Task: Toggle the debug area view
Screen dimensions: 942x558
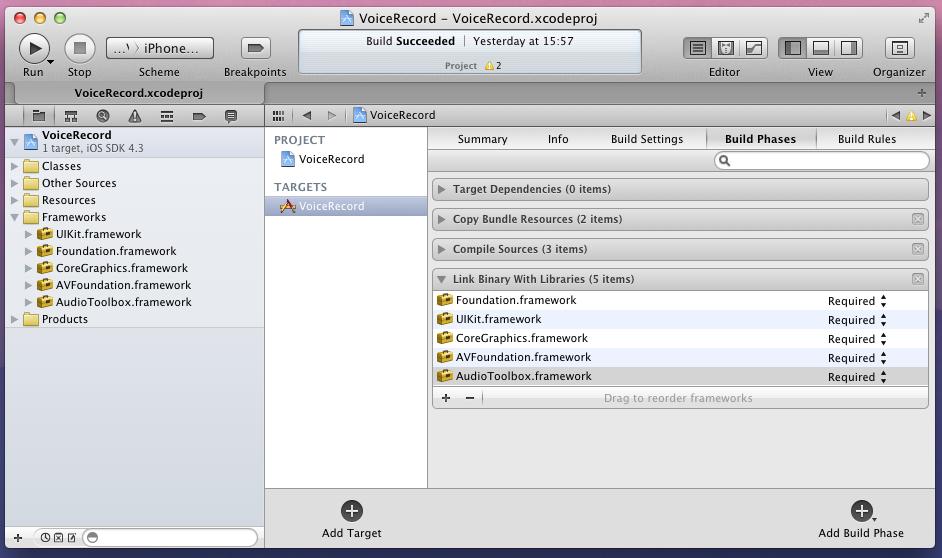Action: coord(821,48)
